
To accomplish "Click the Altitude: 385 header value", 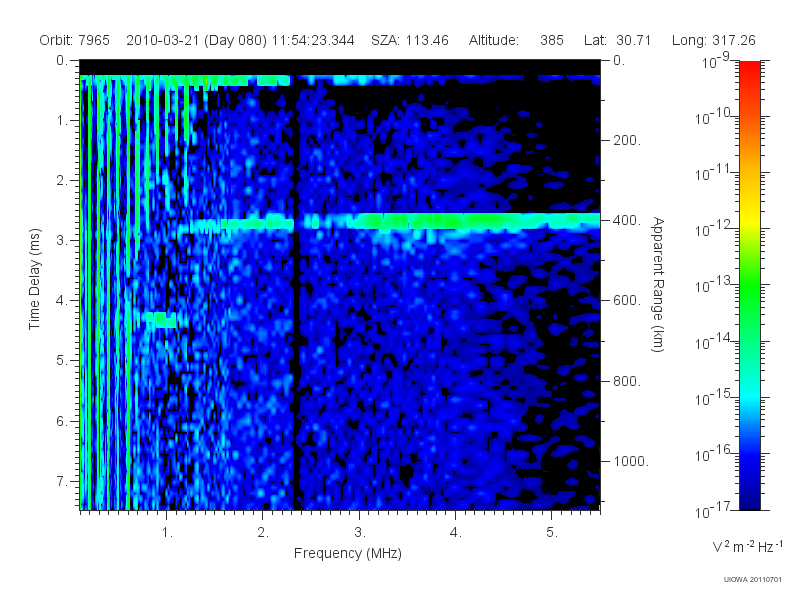I will (x=516, y=40).
